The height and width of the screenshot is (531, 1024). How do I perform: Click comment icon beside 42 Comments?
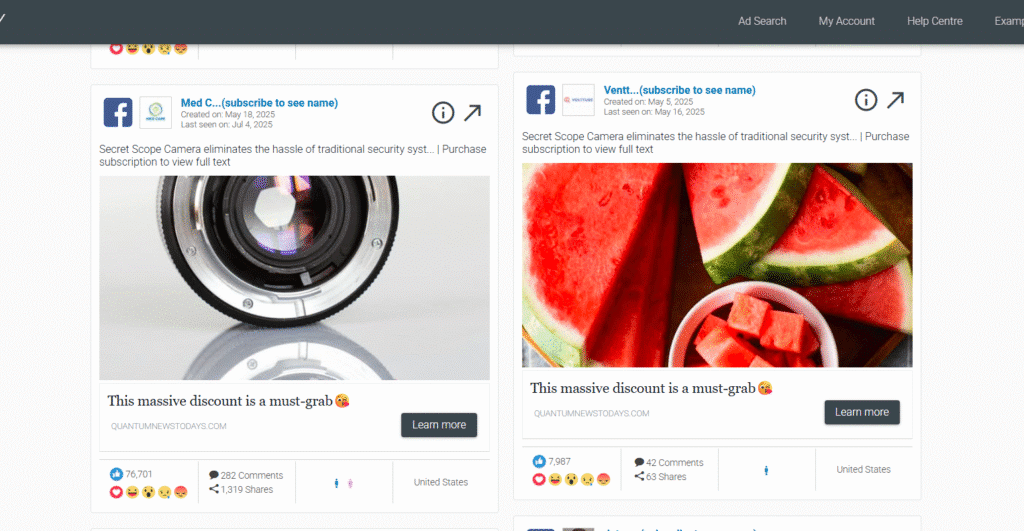click(x=639, y=462)
